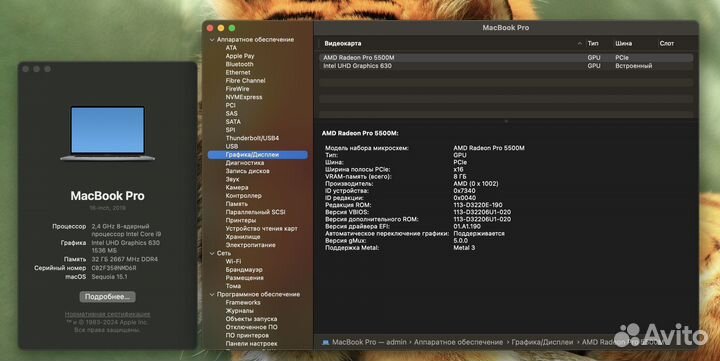720x361 pixels.
Task: Select Звук in the sidebar
Action: tap(232, 180)
